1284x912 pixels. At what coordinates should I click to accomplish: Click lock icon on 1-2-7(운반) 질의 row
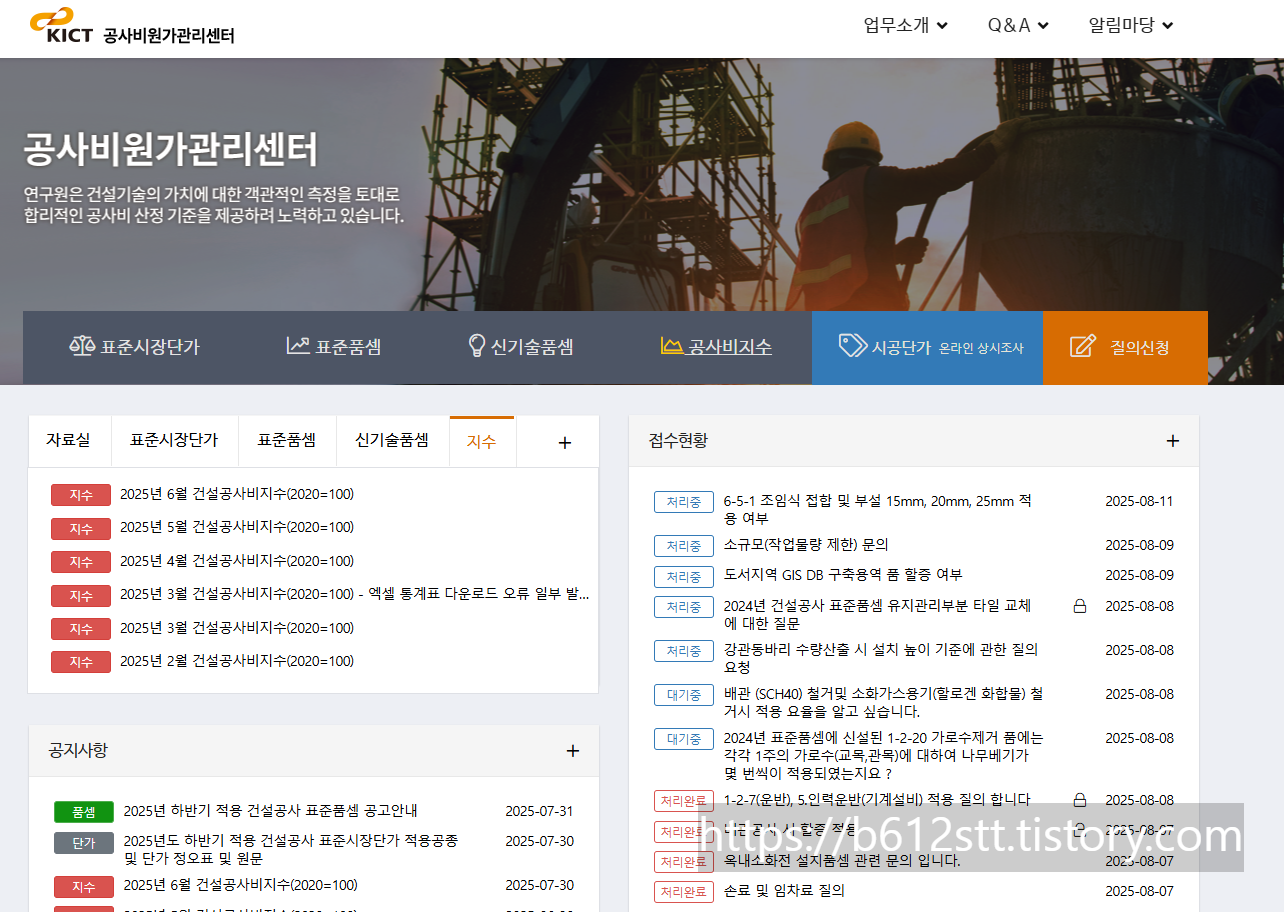(1079, 800)
